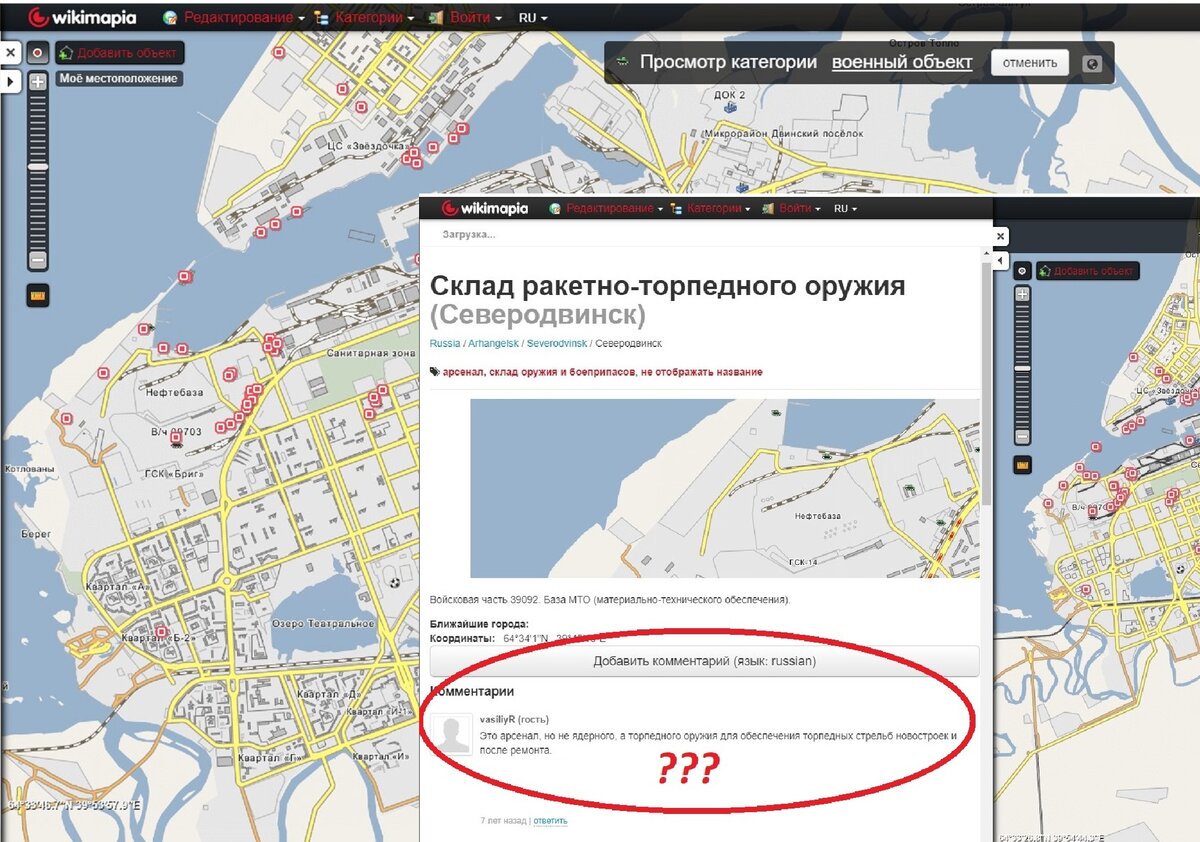
Task: Click the My Location target button in the main map
Action: [38, 52]
